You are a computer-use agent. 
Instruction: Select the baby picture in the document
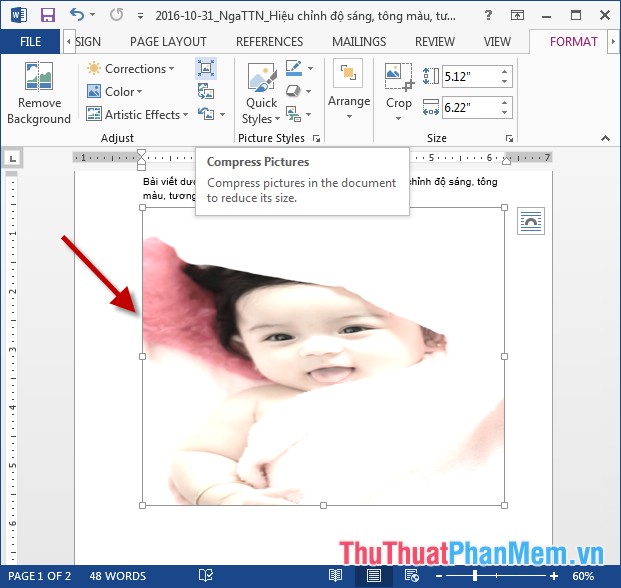tap(323, 356)
